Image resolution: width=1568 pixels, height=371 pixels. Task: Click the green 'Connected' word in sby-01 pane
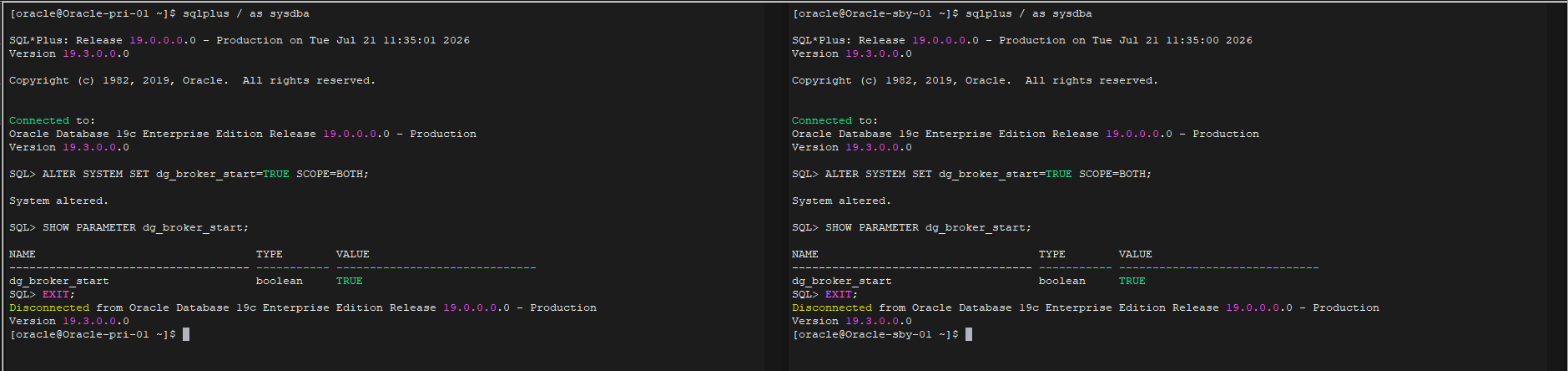[822, 120]
